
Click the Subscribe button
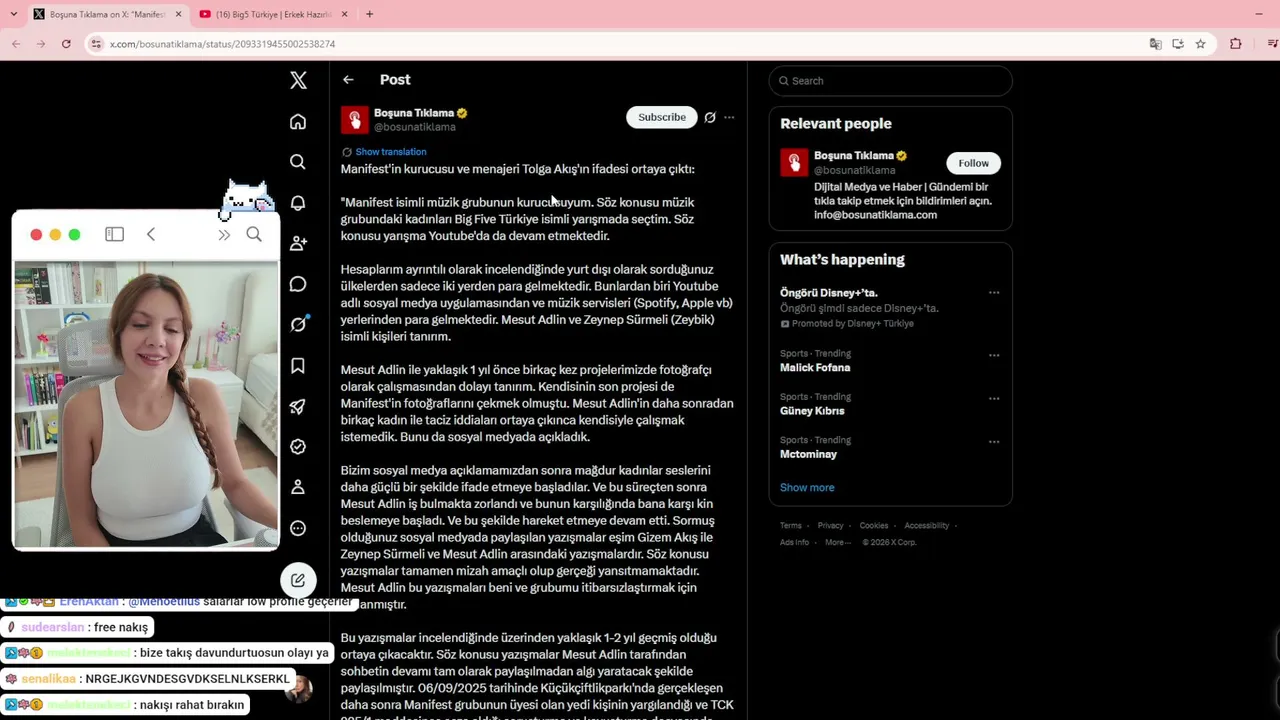[x=662, y=117]
